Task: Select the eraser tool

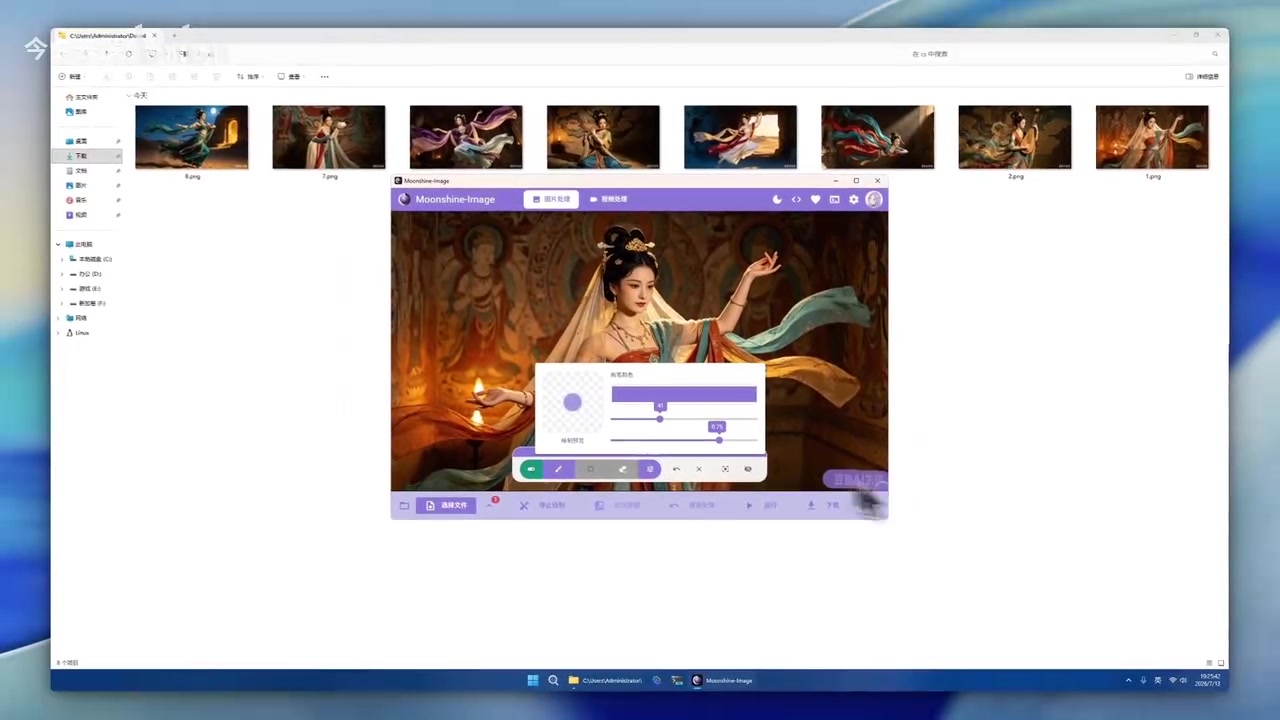Action: [622, 469]
